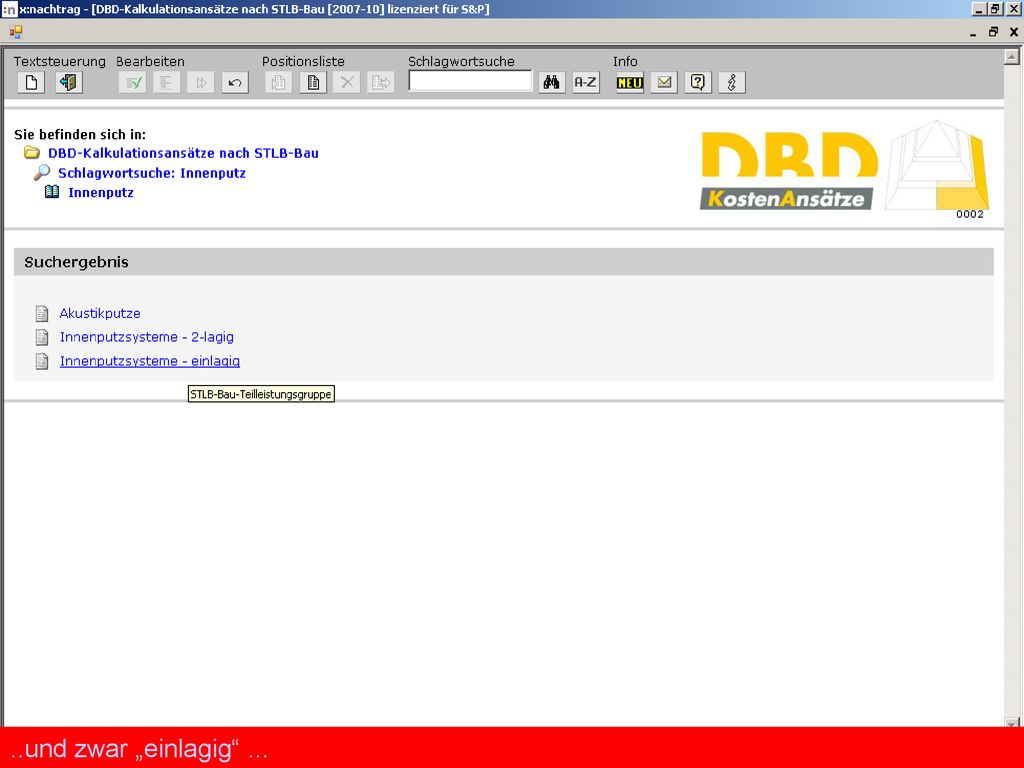The image size is (1024, 768).
Task: Click the Suchergebnis heading text
Action: pyautogui.click(x=76, y=262)
